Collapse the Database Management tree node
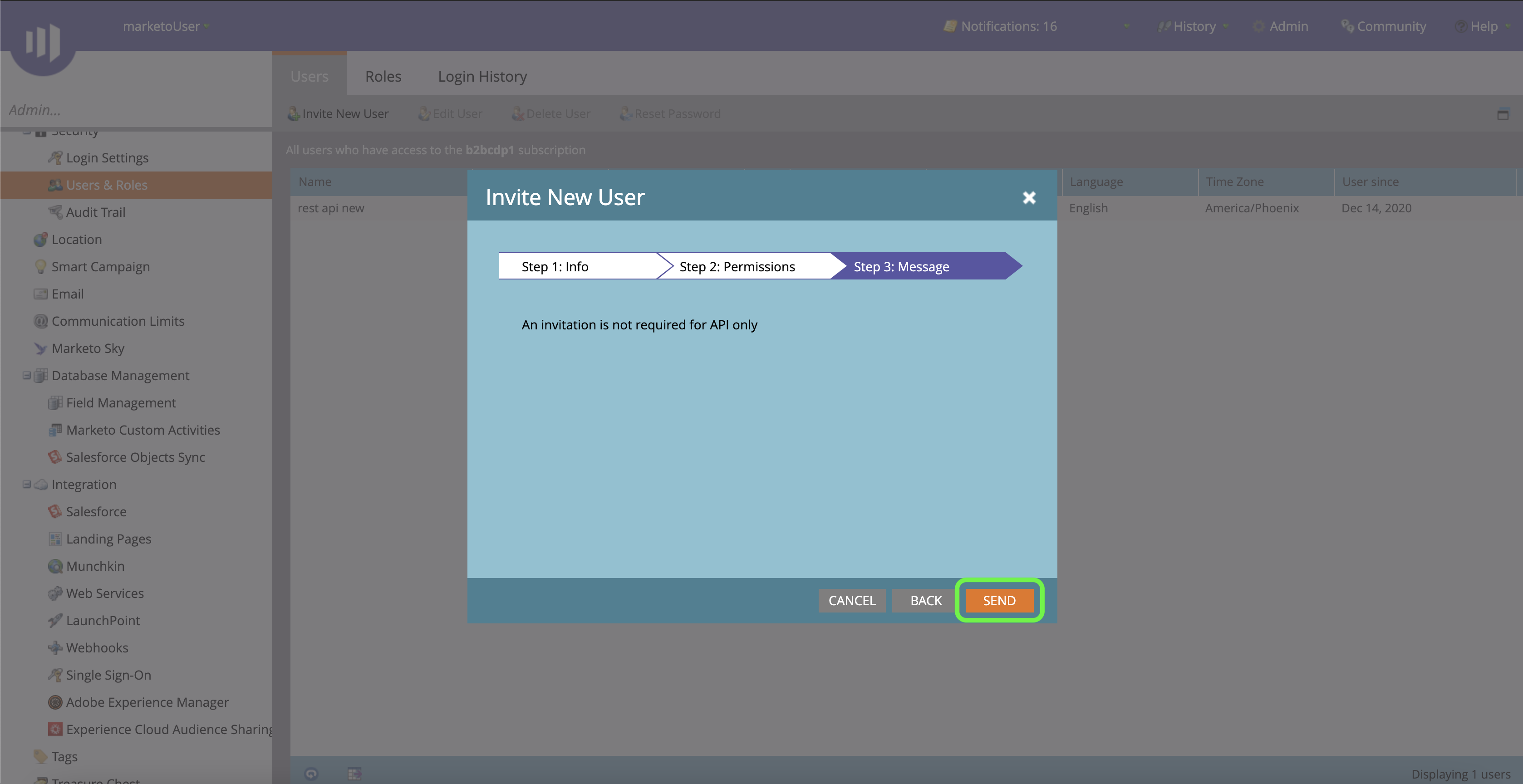Viewport: 1523px width, 784px height. pos(27,376)
